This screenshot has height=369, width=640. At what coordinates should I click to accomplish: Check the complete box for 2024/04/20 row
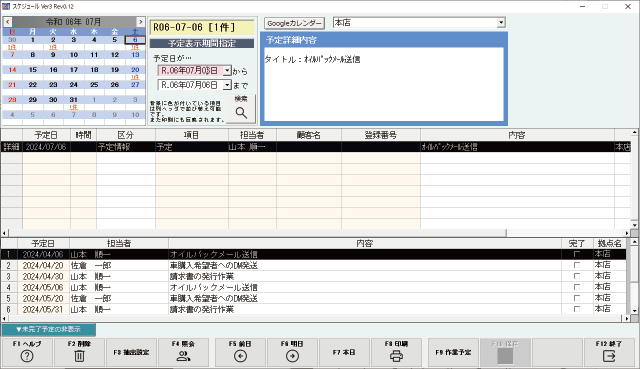577,265
